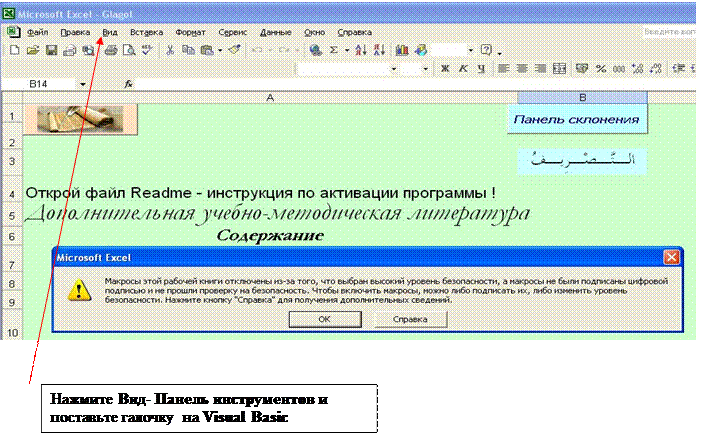Open the font size dropdown
701x444 pixels.
425,69
